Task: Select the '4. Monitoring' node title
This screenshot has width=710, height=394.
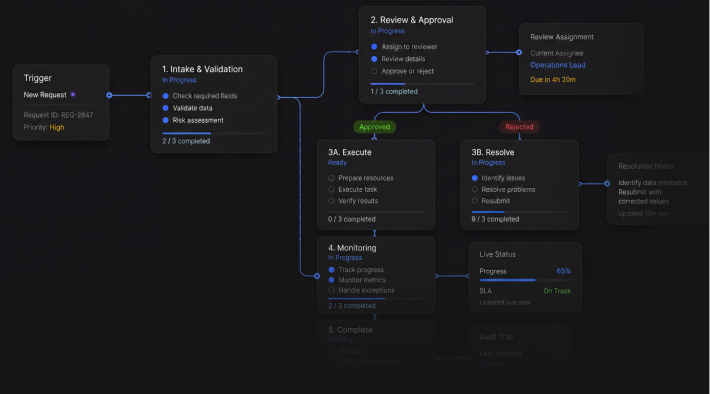Action: (x=352, y=248)
